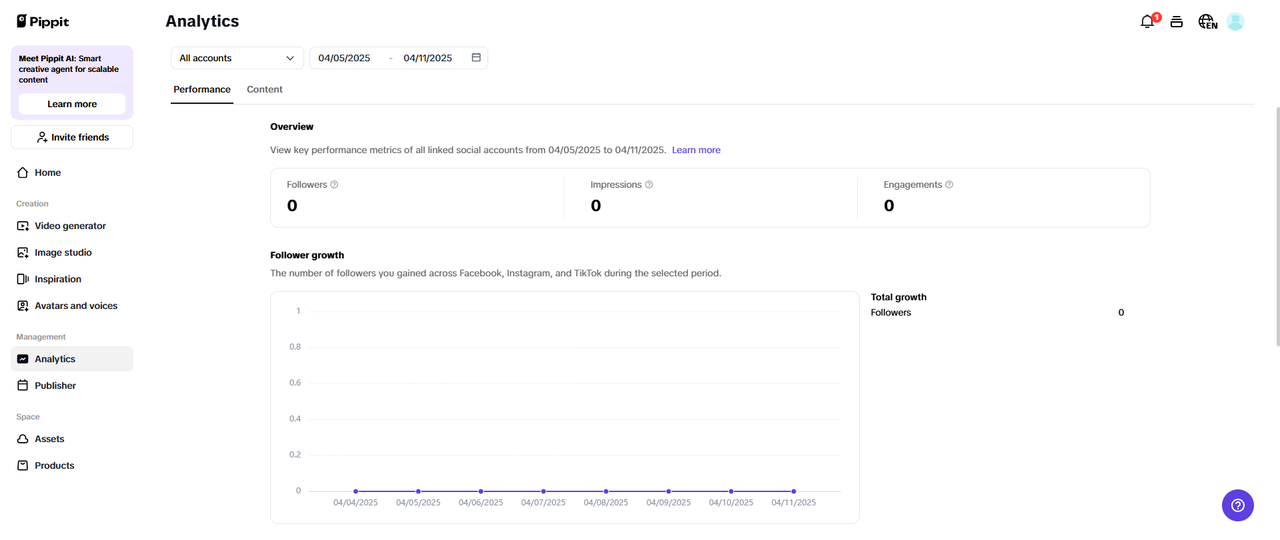The image size is (1280, 540).
Task: Click the info icon next to Followers
Action: pyautogui.click(x=334, y=185)
